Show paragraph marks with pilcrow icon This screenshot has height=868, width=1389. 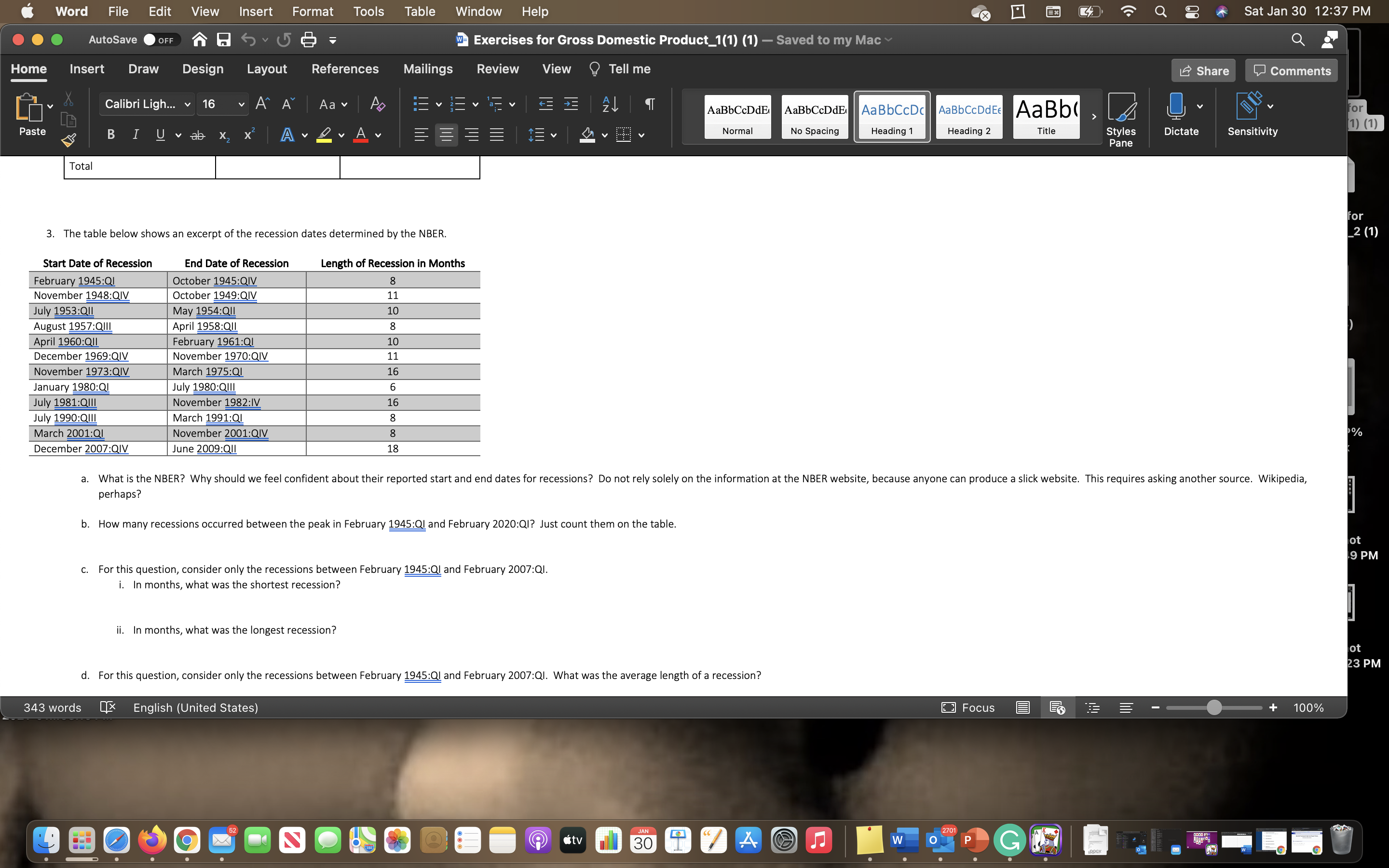point(649,104)
